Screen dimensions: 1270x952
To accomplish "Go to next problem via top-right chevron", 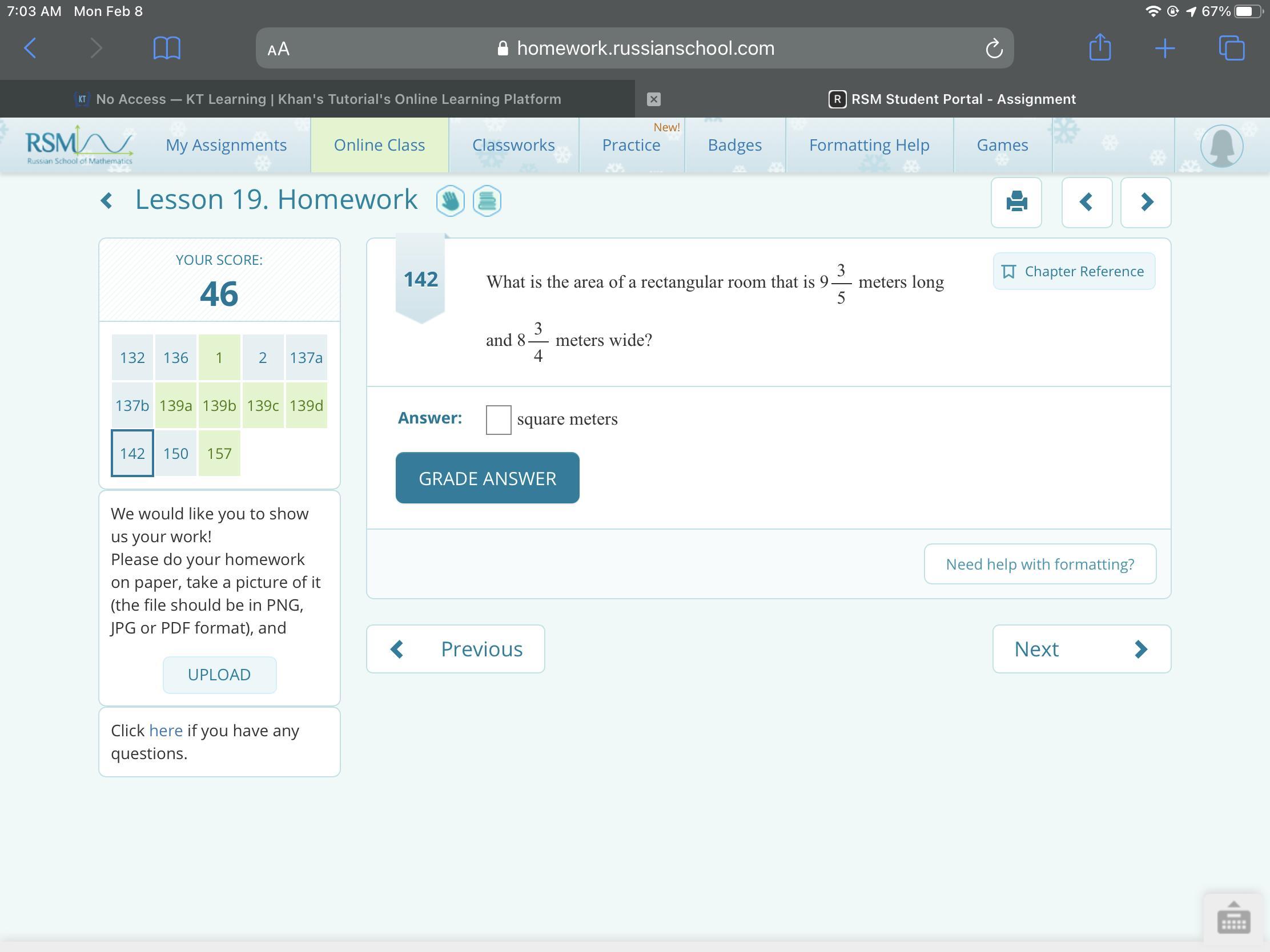I will (1146, 201).
